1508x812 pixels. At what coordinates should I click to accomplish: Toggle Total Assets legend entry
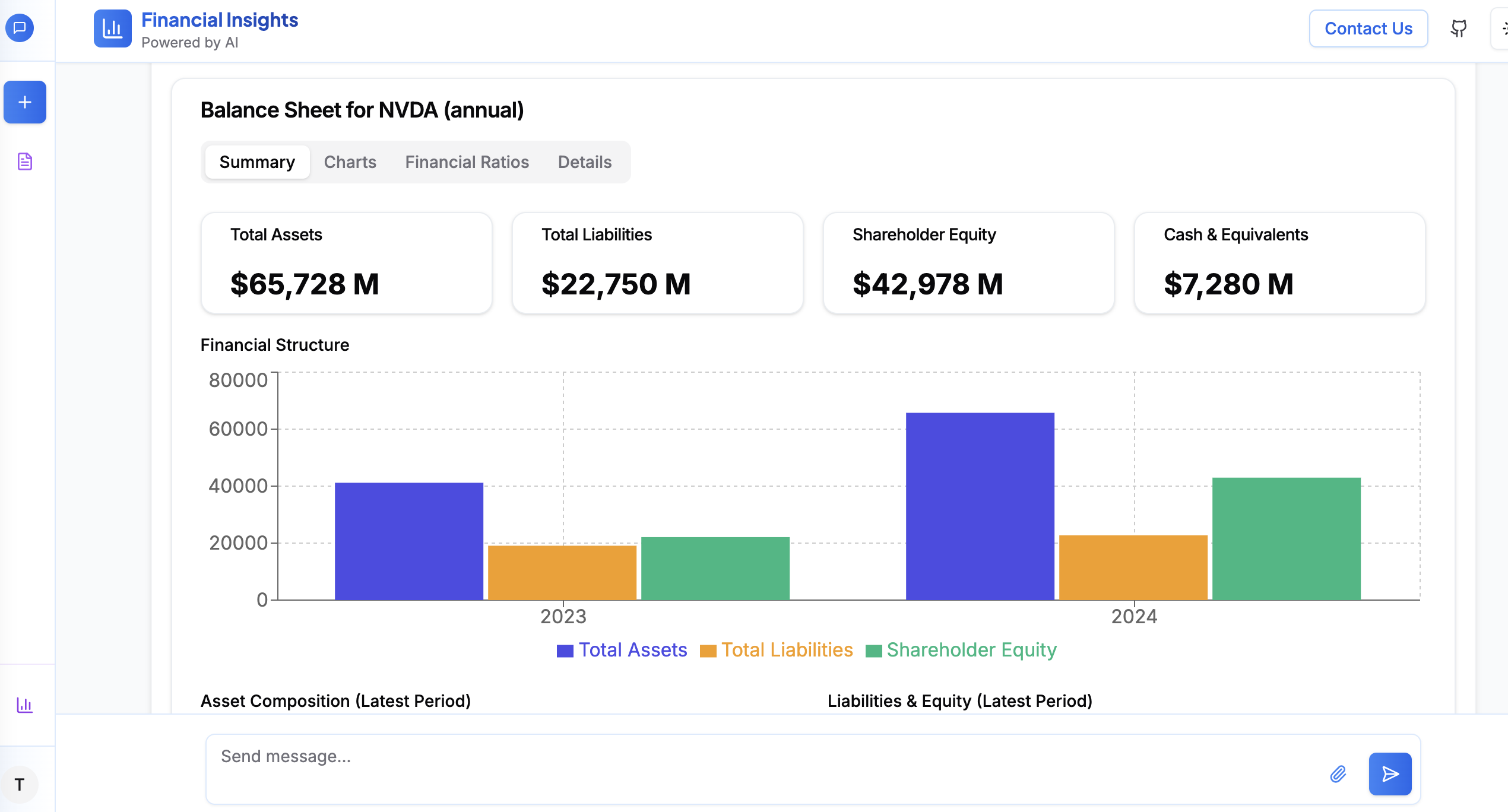tap(622, 650)
